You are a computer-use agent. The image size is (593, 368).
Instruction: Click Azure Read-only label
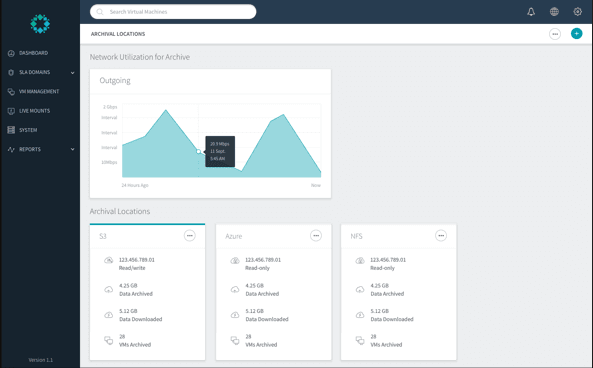(x=257, y=268)
